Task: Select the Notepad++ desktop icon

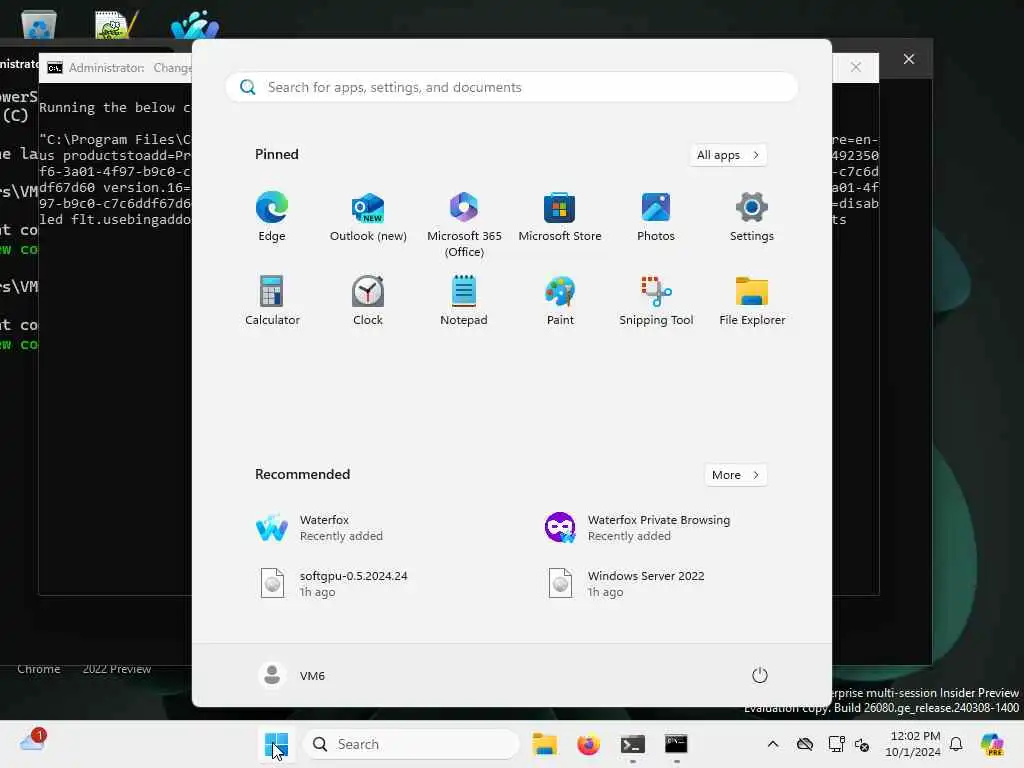Action: [x=116, y=24]
